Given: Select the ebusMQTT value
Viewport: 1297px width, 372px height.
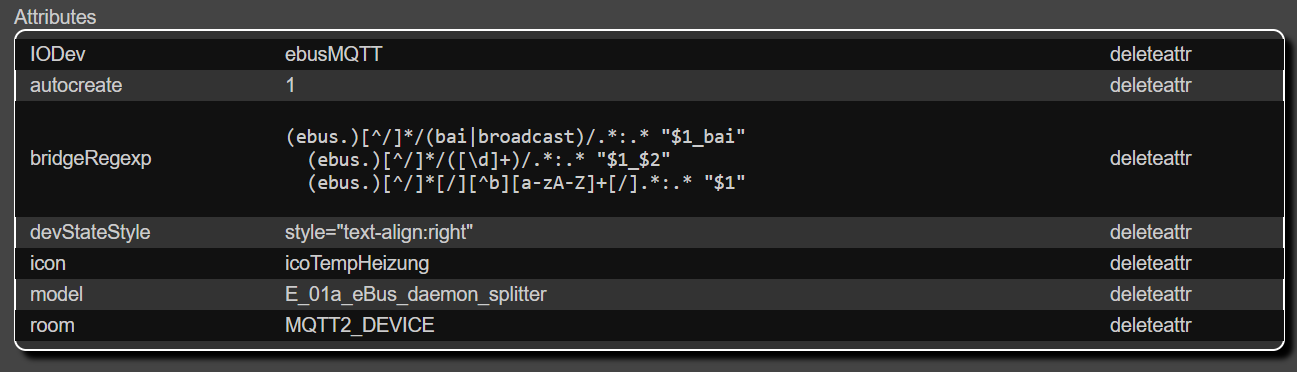Looking at the screenshot, I should [x=334, y=55].
